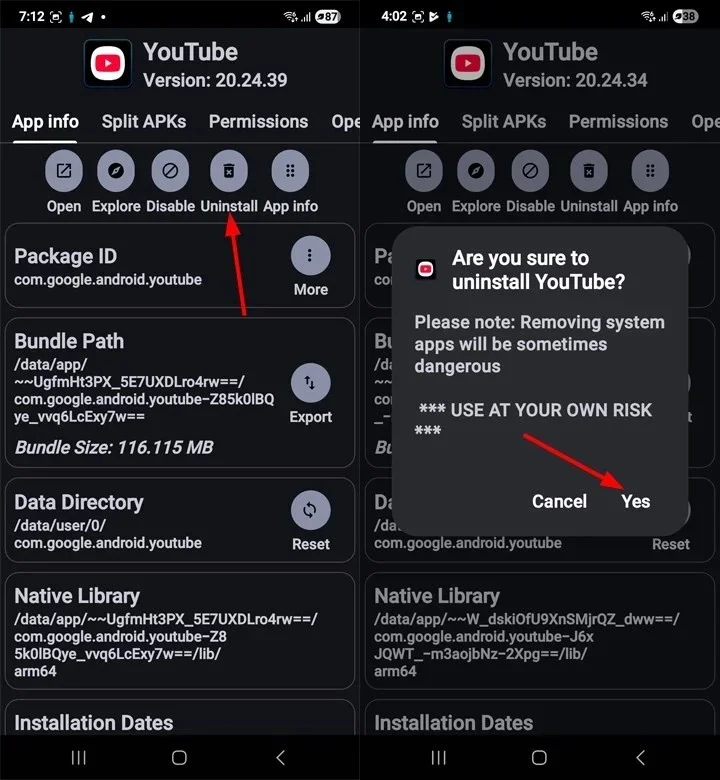Image resolution: width=720 pixels, height=780 pixels.
Task: Tap partially visible Ope tab, right screen
Action: [x=705, y=122]
